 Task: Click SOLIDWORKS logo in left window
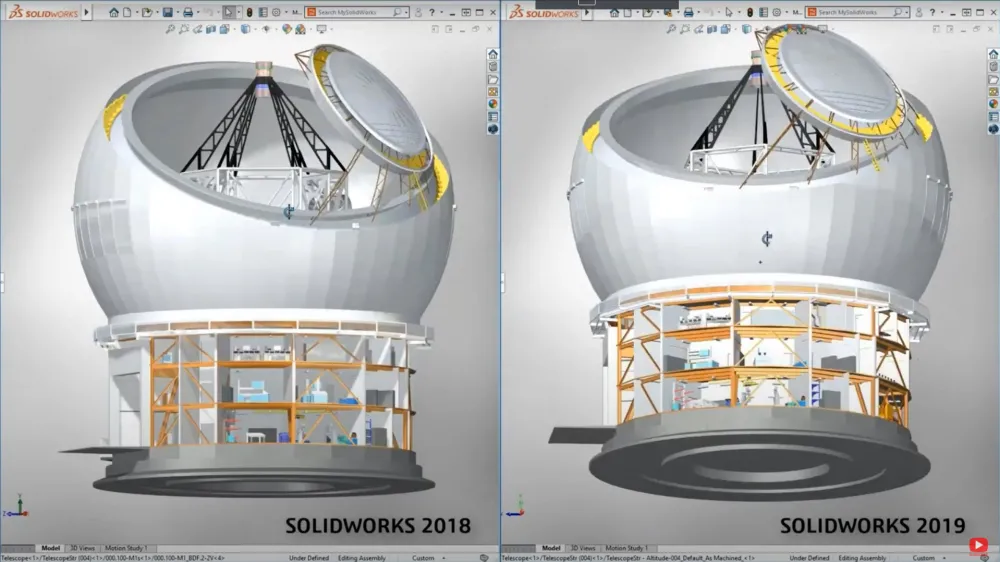coord(43,12)
